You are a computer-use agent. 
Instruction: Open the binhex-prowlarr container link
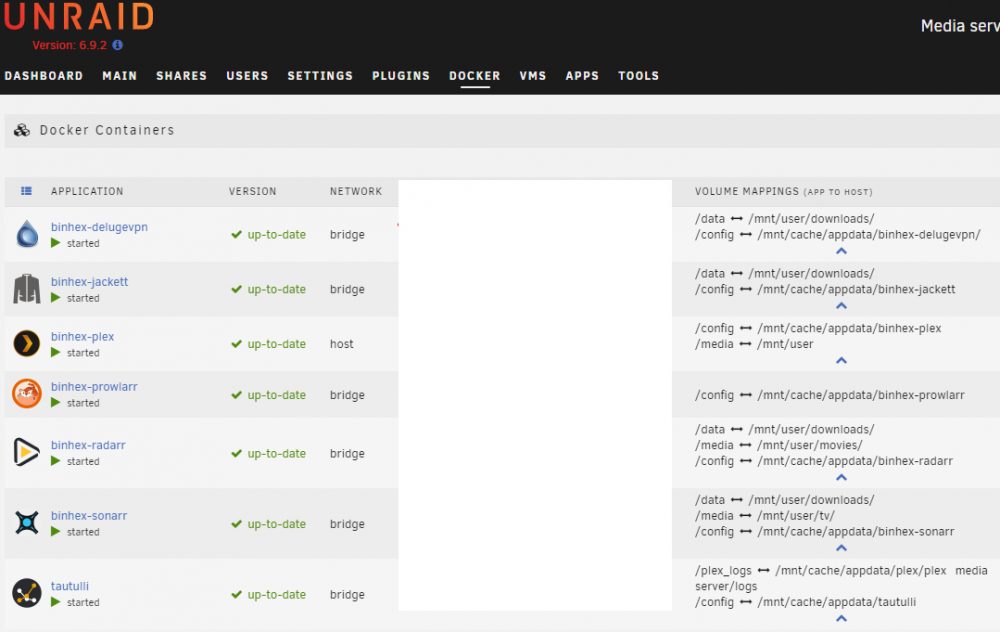click(94, 386)
